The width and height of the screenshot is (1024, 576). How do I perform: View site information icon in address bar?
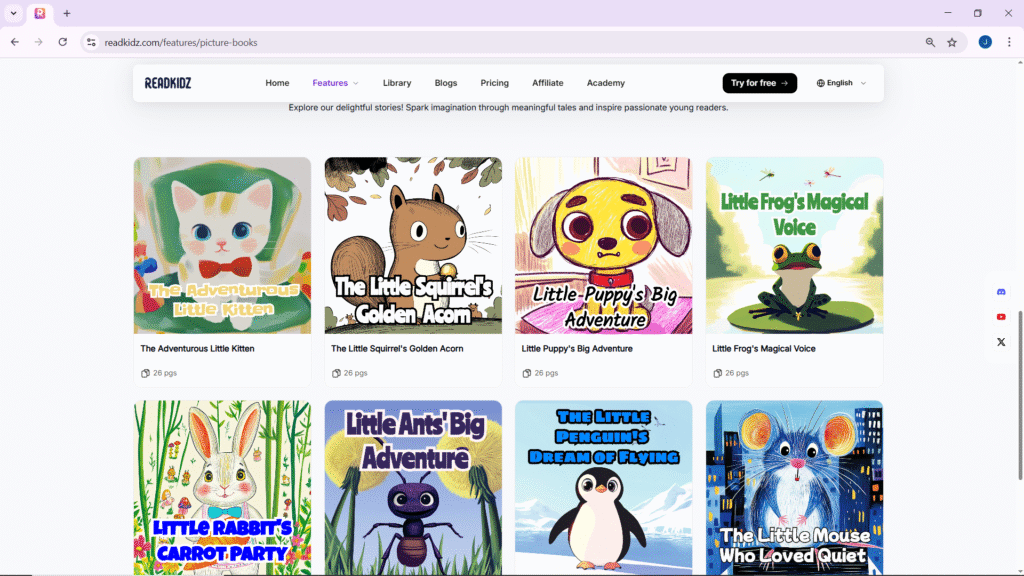pyautogui.click(x=91, y=42)
